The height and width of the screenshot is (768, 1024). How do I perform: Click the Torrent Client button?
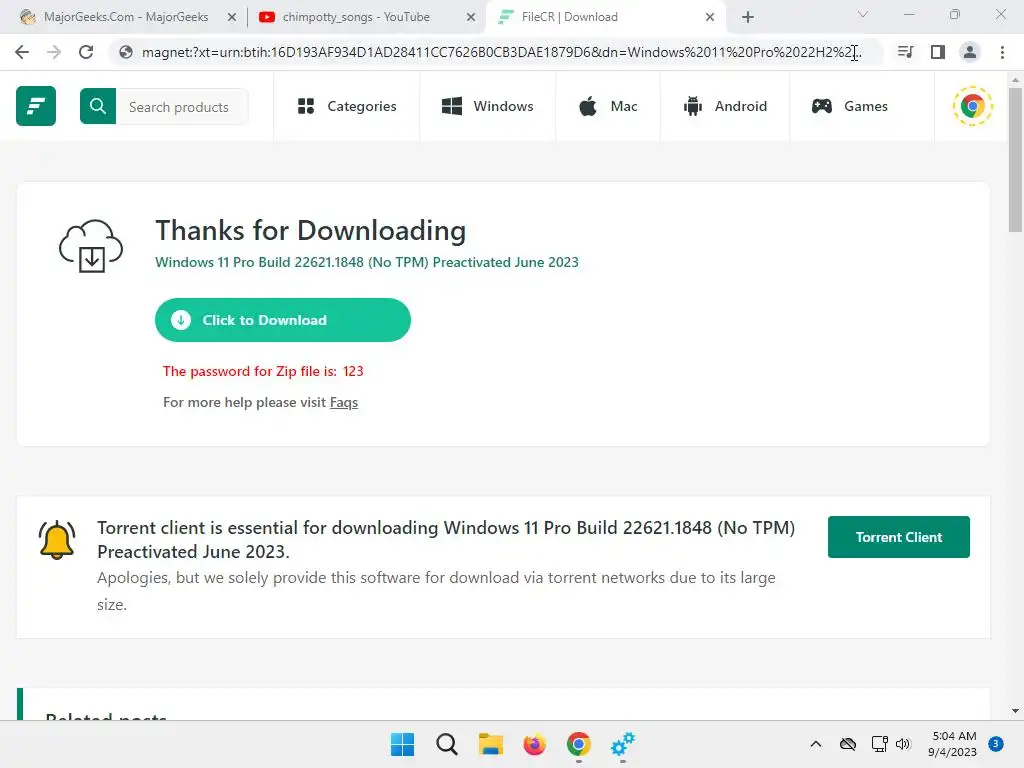click(899, 537)
